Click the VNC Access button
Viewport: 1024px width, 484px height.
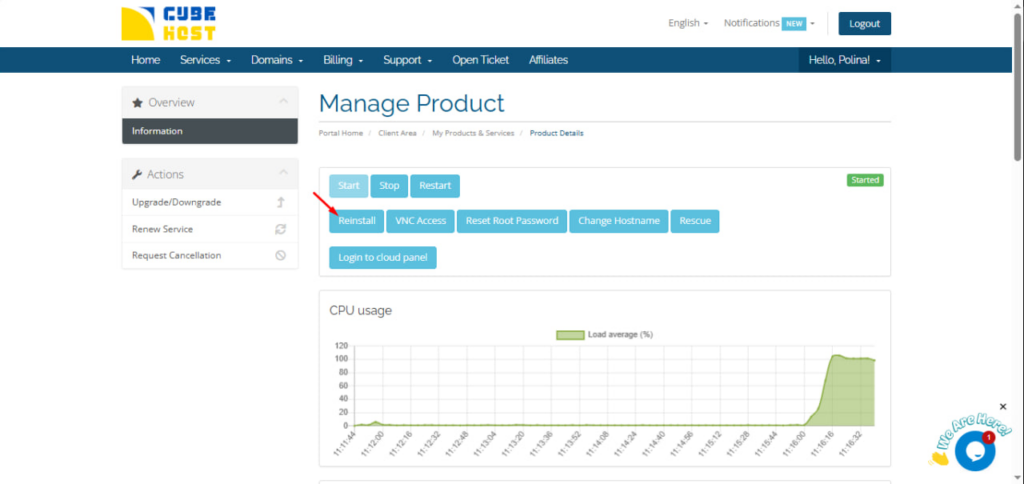(x=420, y=221)
